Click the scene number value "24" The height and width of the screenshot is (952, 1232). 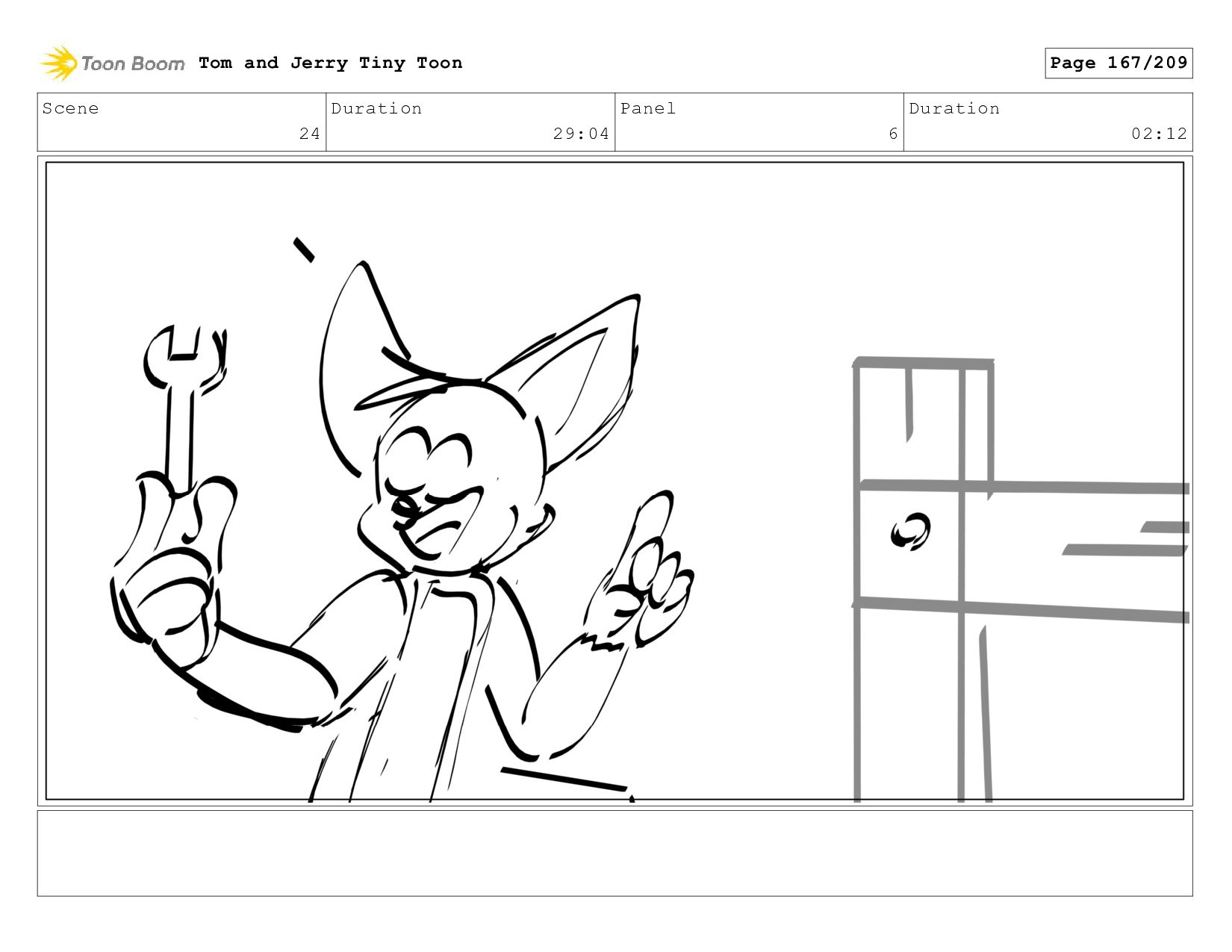310,134
